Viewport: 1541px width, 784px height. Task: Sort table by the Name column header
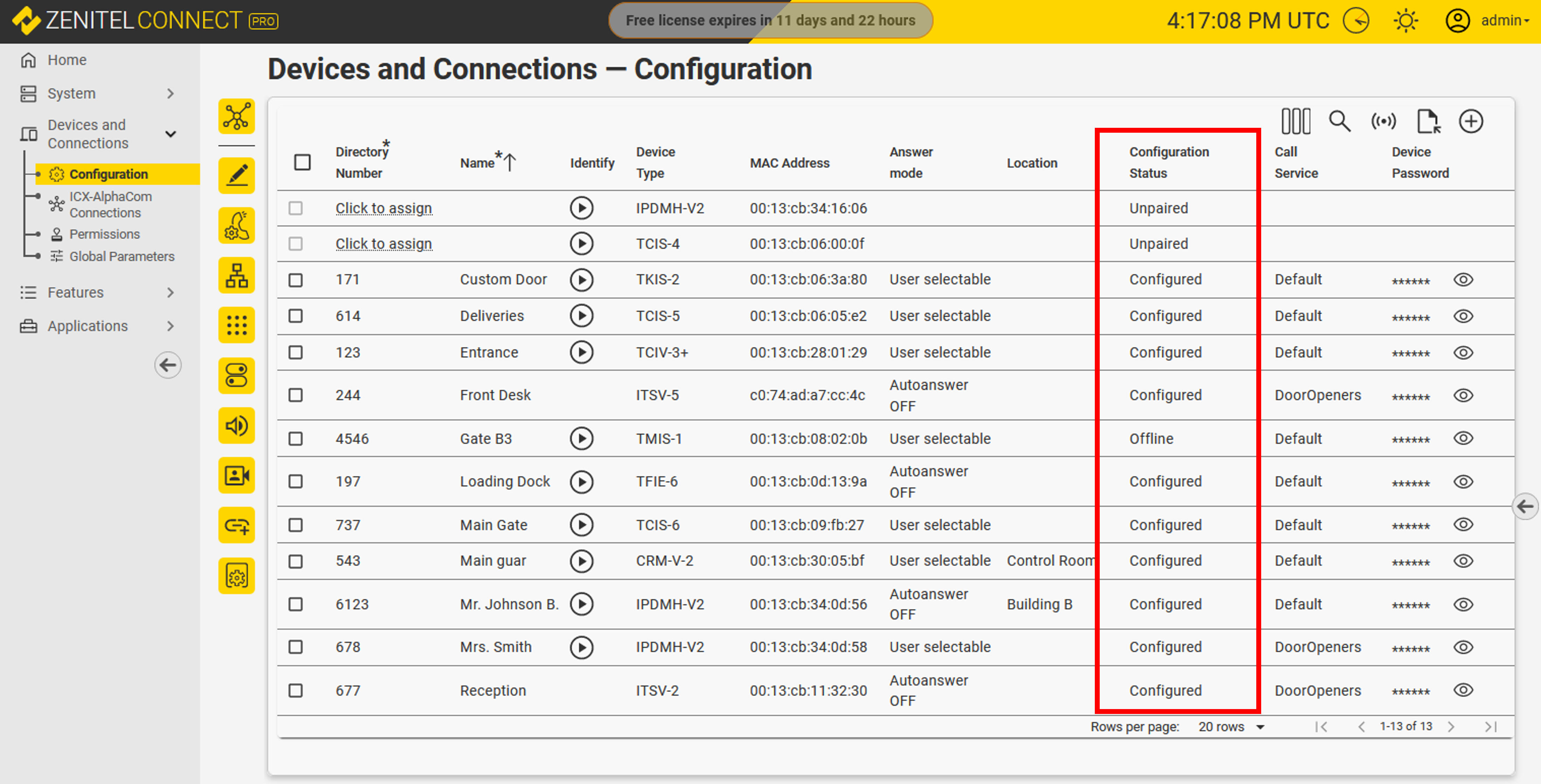click(x=478, y=163)
